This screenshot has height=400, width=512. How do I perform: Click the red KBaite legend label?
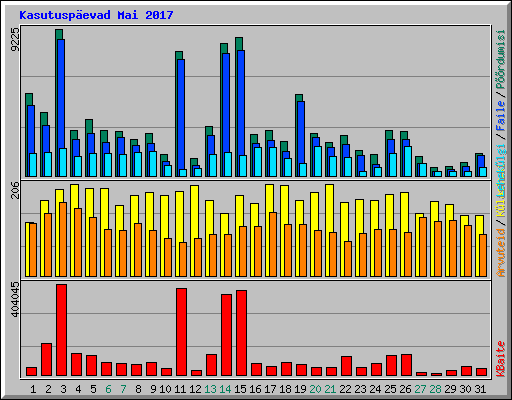pyautogui.click(x=501, y=359)
